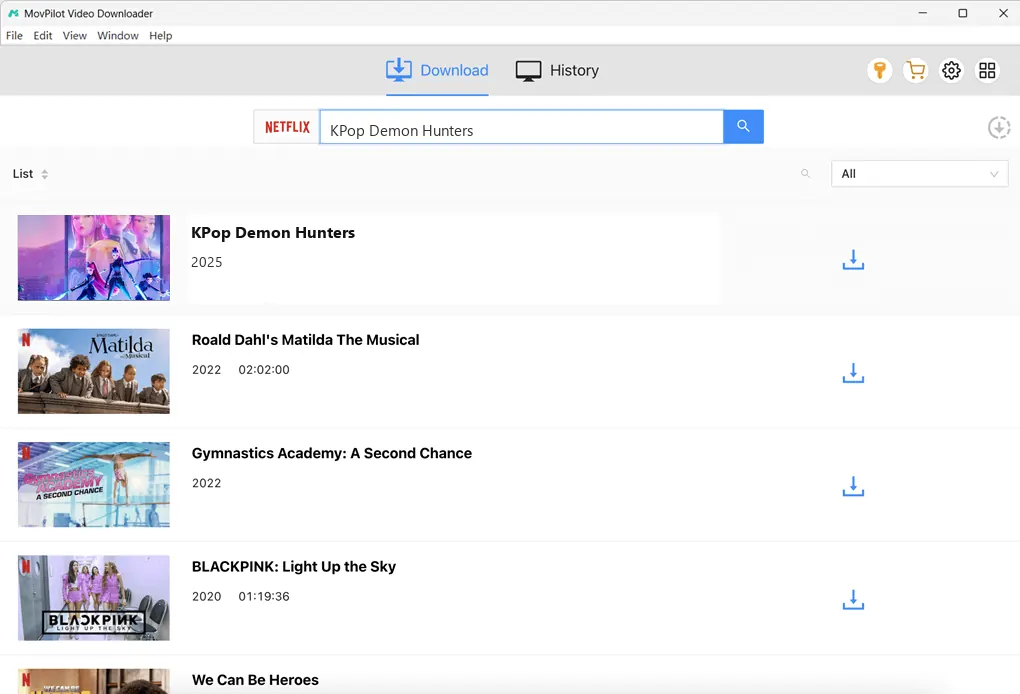The image size is (1020, 694).
Task: Download Roald Dahl's Matilda The Musical
Action: point(853,373)
